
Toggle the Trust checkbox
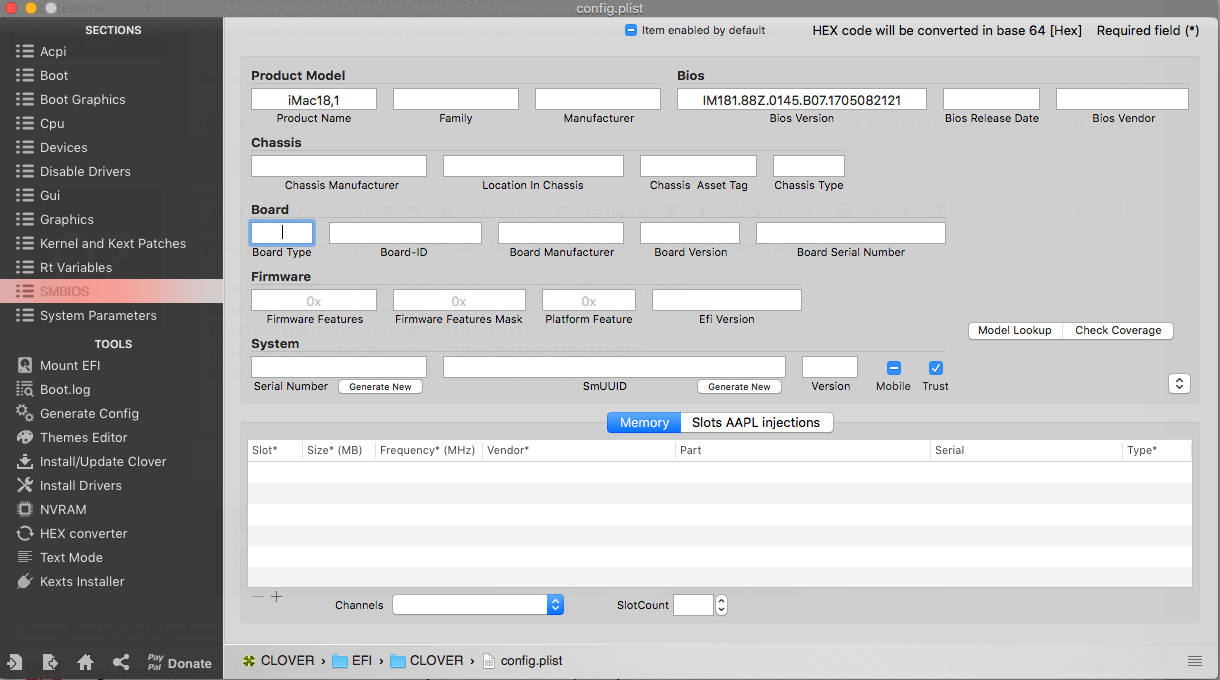click(x=936, y=368)
